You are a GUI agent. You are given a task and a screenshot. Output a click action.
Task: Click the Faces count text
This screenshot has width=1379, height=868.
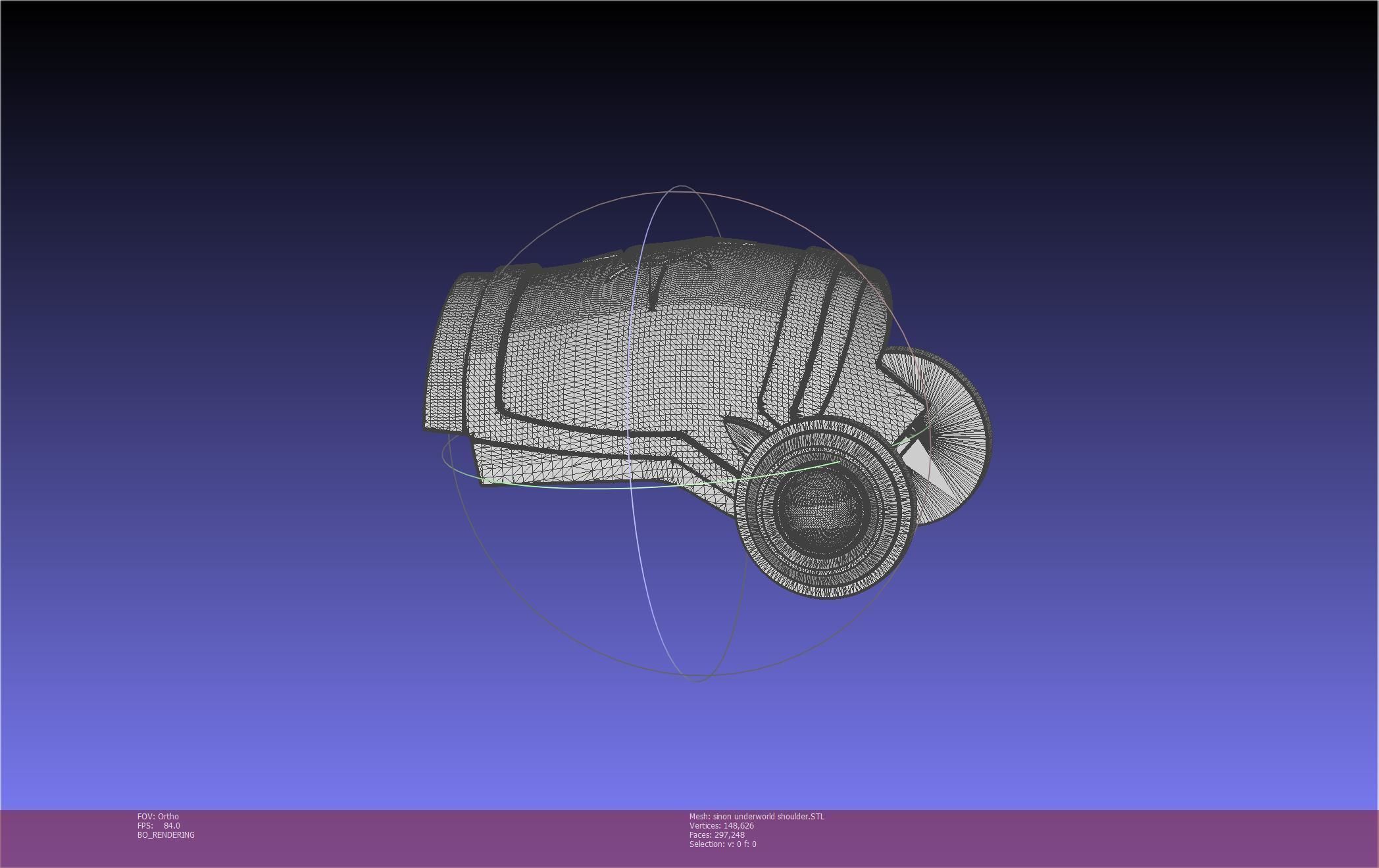tap(716, 835)
